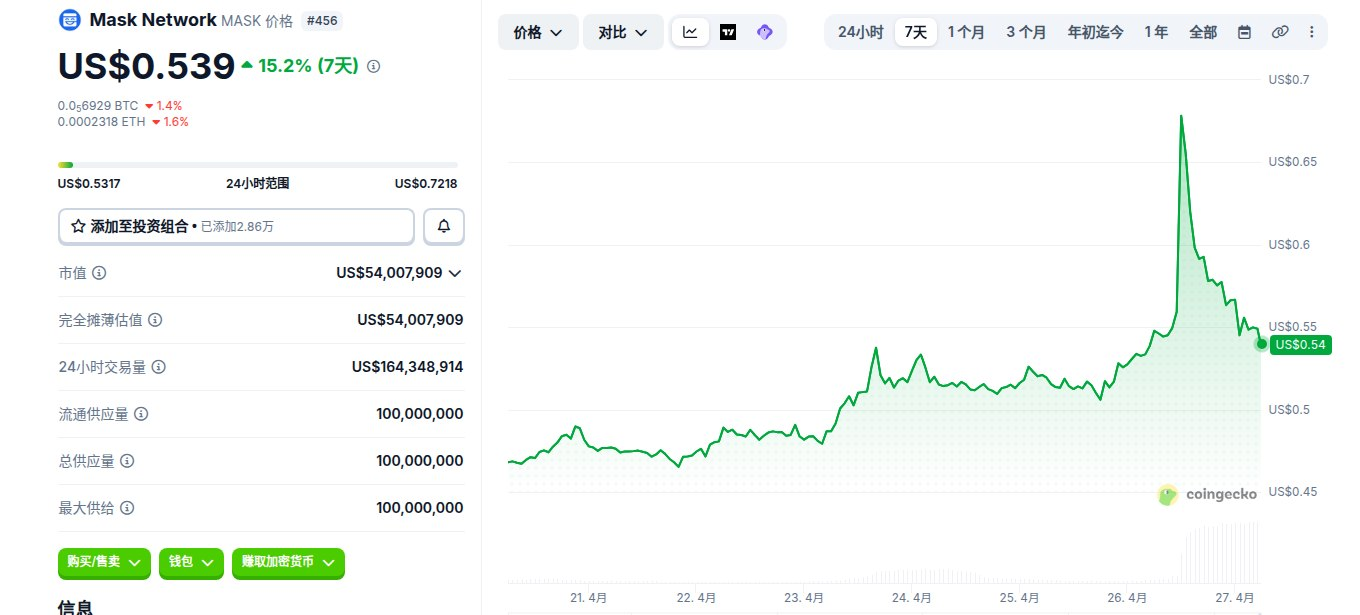Screen dimensions: 1360x615
Task: Select the 1年 time range
Action: (1156, 32)
